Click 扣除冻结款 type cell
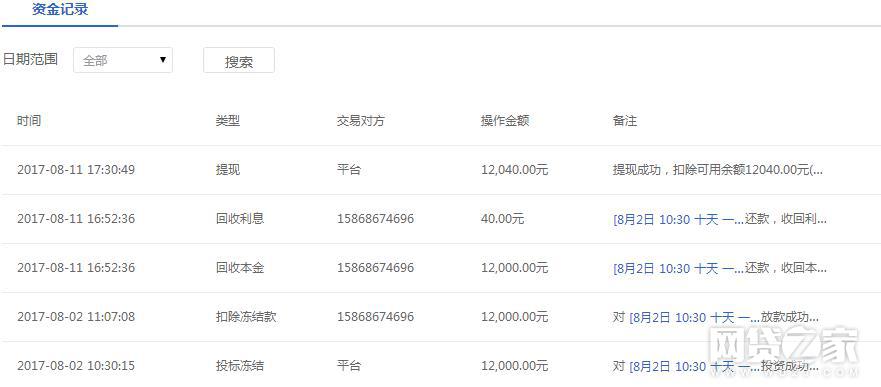881x387 pixels. pos(246,317)
